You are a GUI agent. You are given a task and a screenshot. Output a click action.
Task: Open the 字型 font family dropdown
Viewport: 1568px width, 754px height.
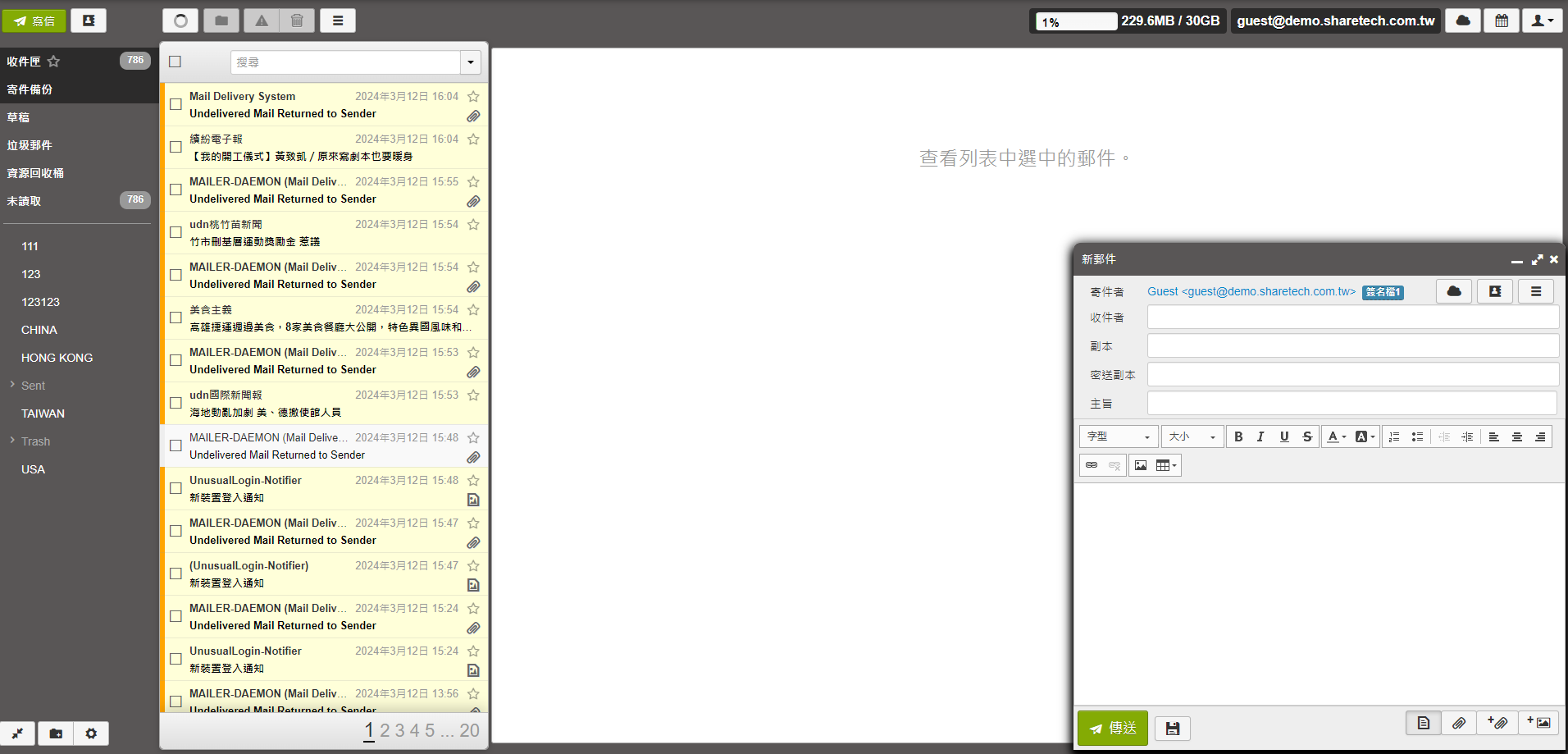1118,436
